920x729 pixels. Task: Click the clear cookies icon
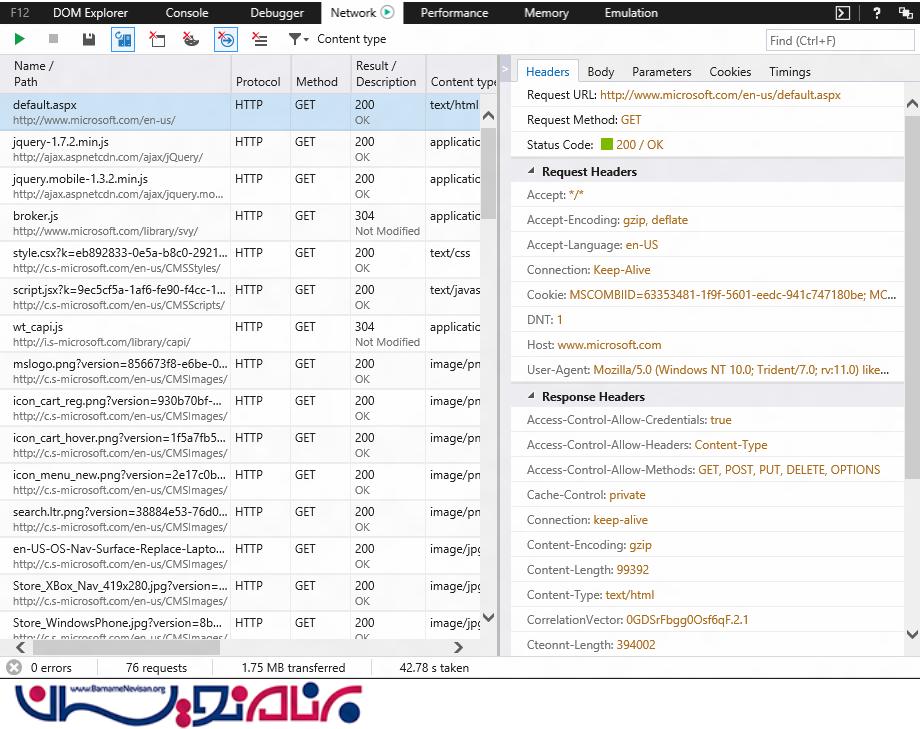(x=190, y=39)
